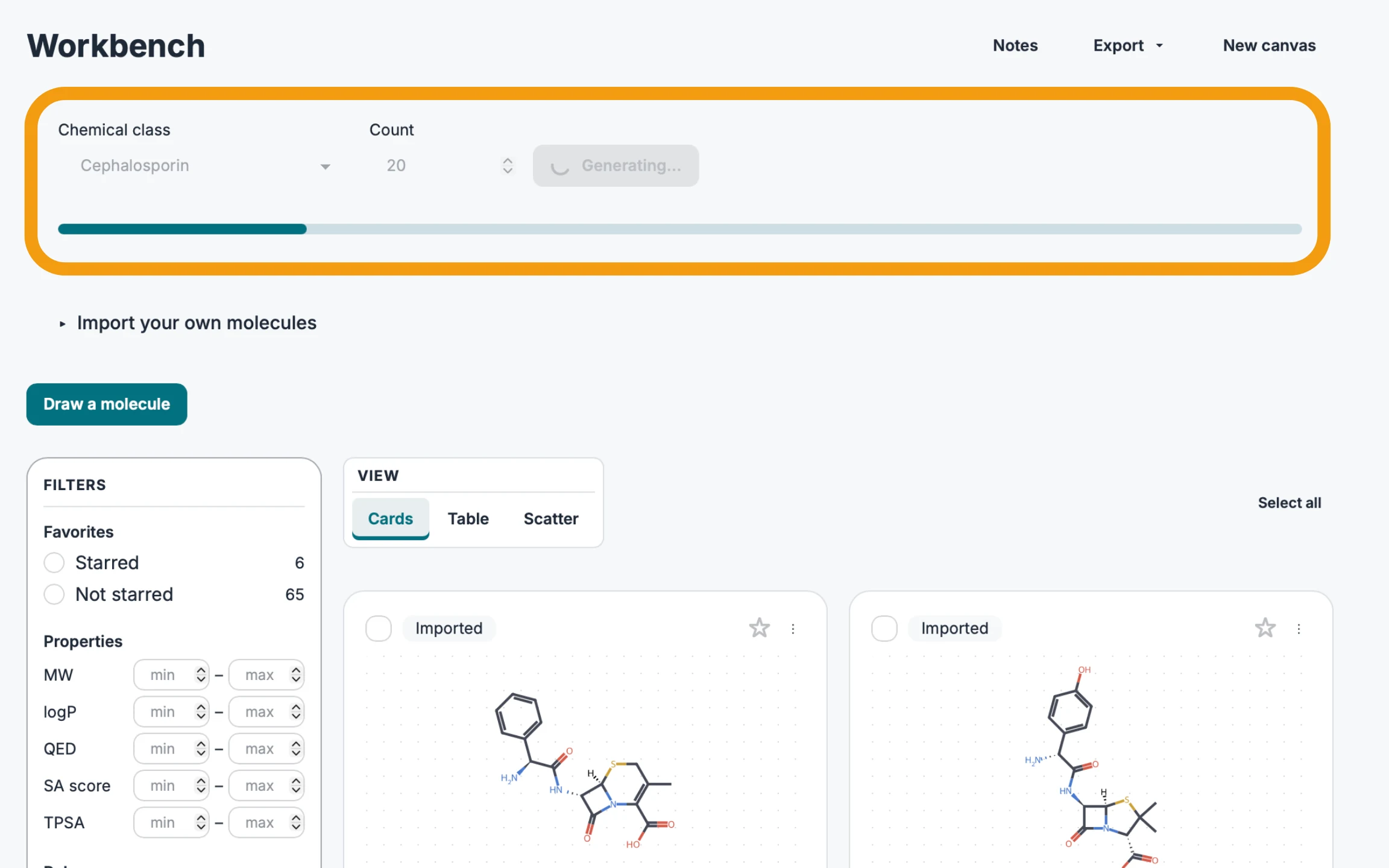Click the spinner in Generating button
Image resolution: width=1389 pixels, height=868 pixels.
click(560, 166)
